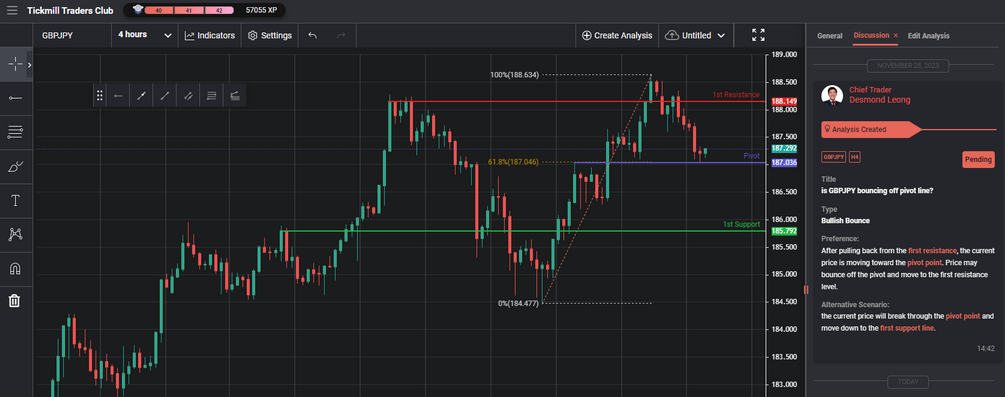
Task: Select the trend line with endpoints tool
Action: click(x=142, y=96)
